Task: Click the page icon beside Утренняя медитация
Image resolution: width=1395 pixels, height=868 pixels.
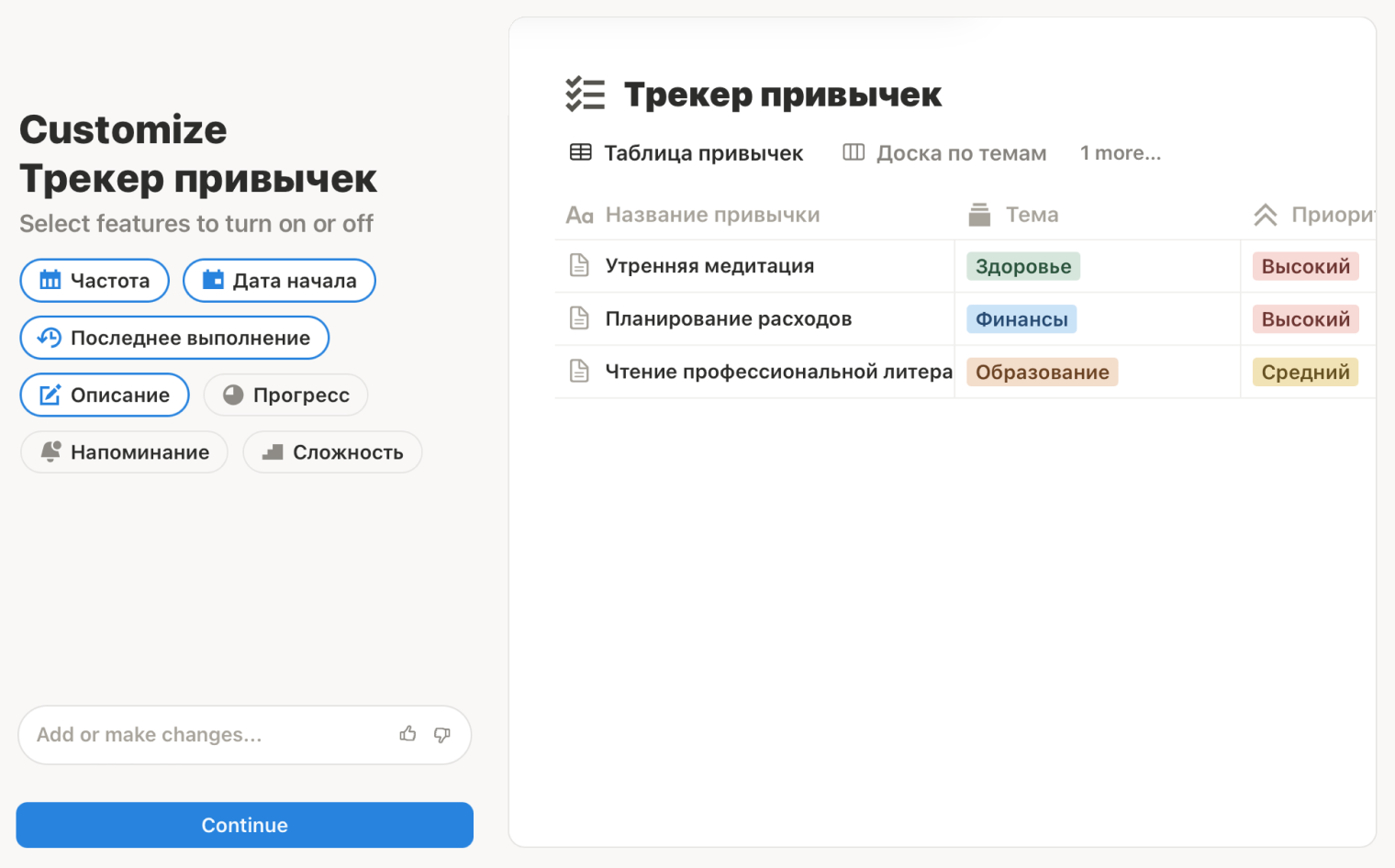Action: 579,265
